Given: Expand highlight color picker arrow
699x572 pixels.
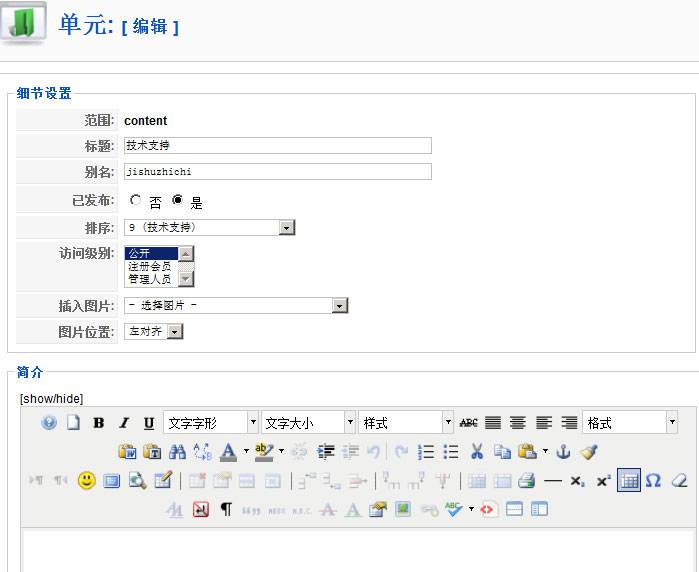Looking at the screenshot, I should click(281, 452).
